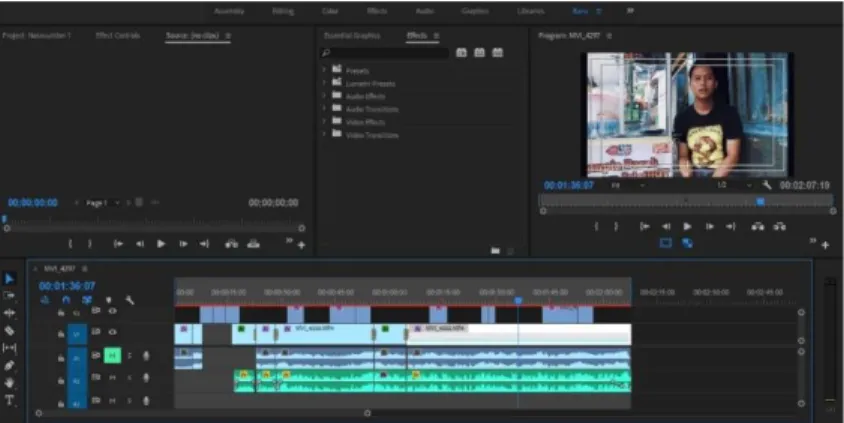This screenshot has width=844, height=423.
Task: Go to In point in Program monitor
Action: tap(644, 227)
